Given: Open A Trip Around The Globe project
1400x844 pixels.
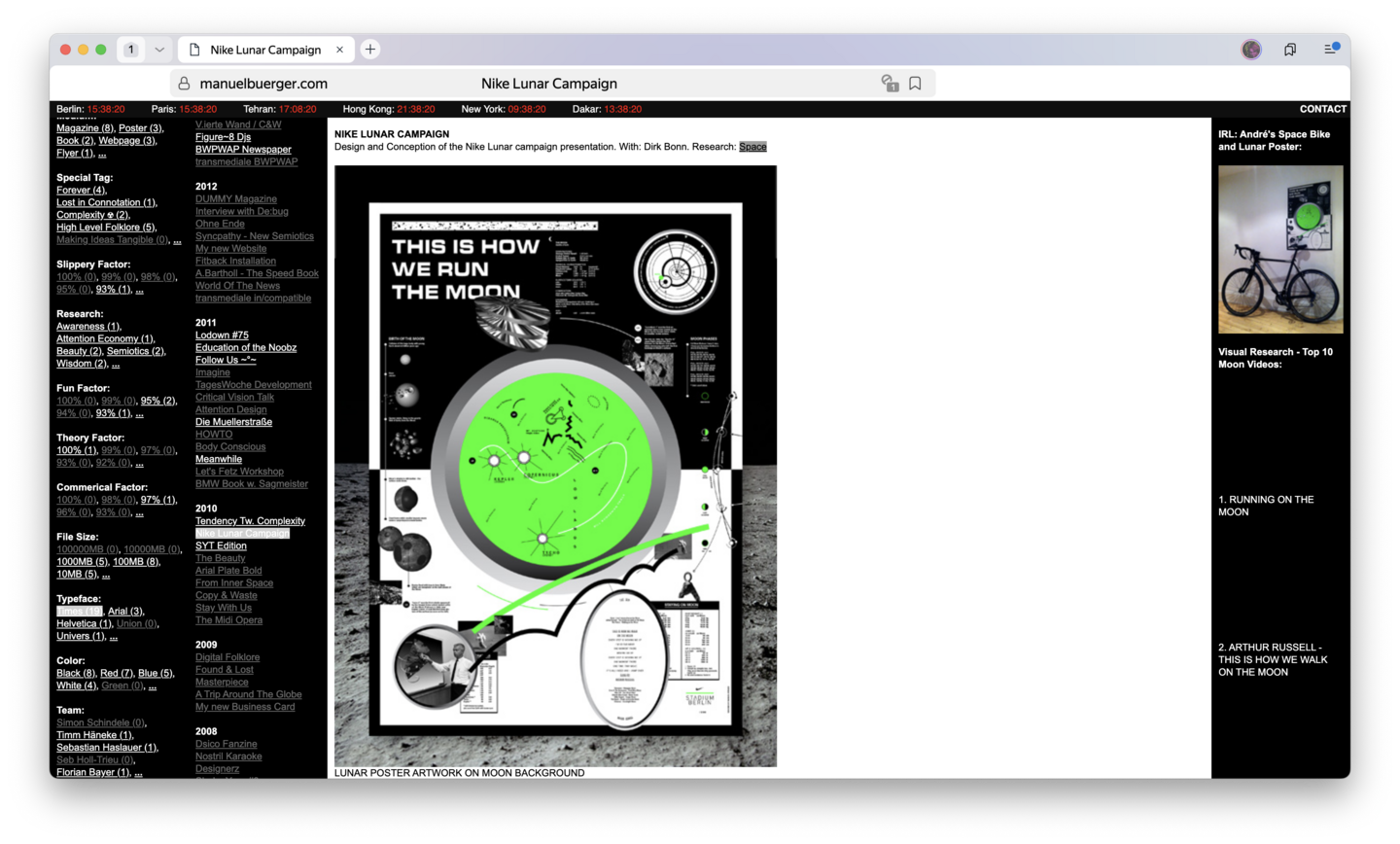Looking at the screenshot, I should 249,695.
